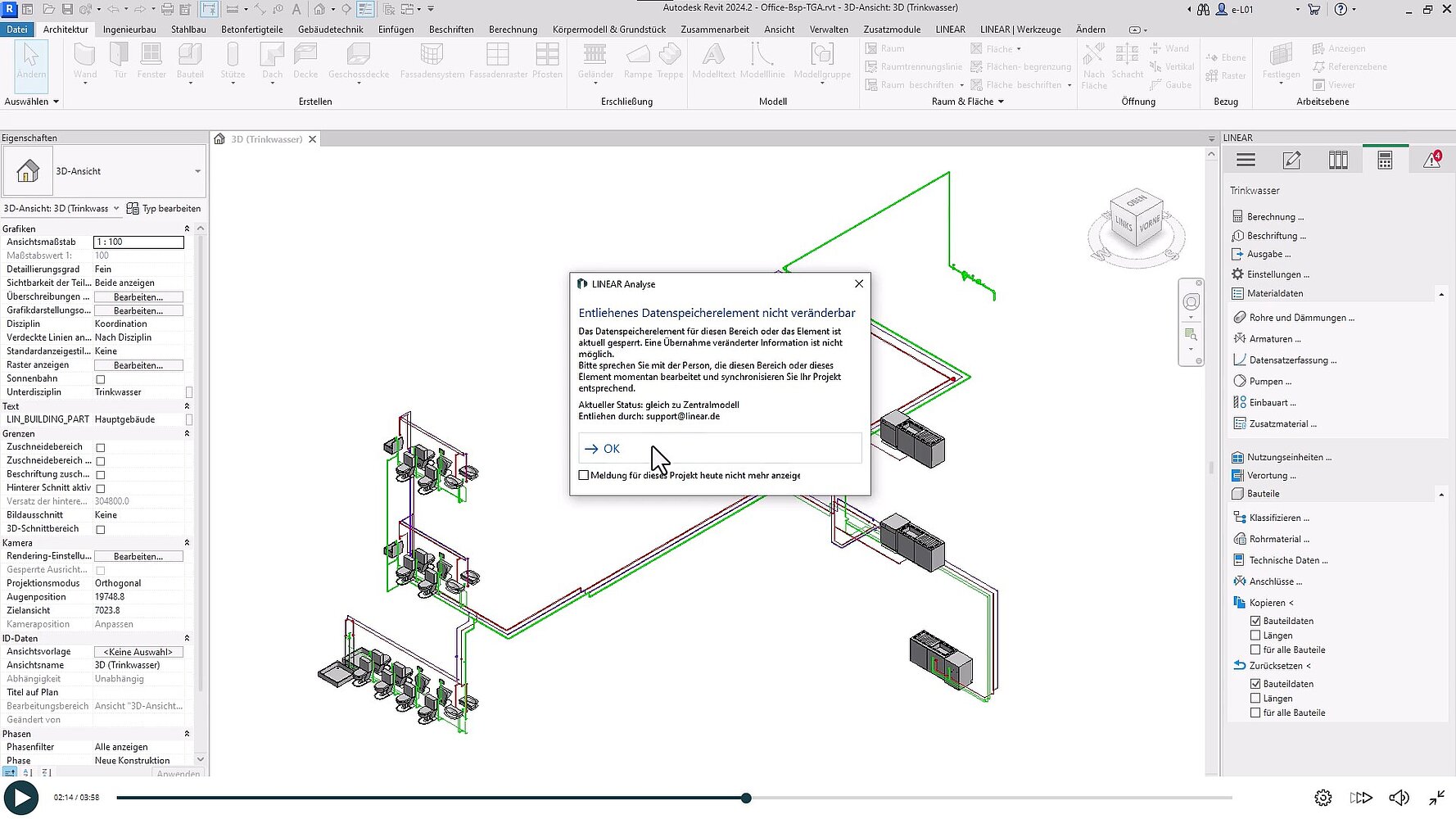
Task: Click the Revit help question mark icon
Action: pyautogui.click(x=1341, y=9)
